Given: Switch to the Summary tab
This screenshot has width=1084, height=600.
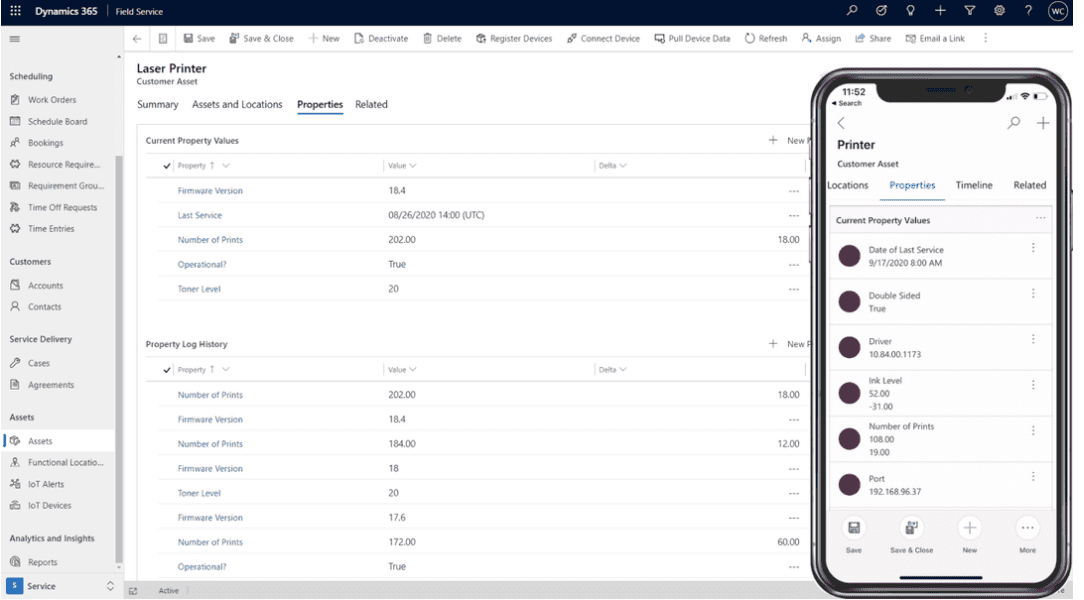Looking at the screenshot, I should [x=157, y=104].
